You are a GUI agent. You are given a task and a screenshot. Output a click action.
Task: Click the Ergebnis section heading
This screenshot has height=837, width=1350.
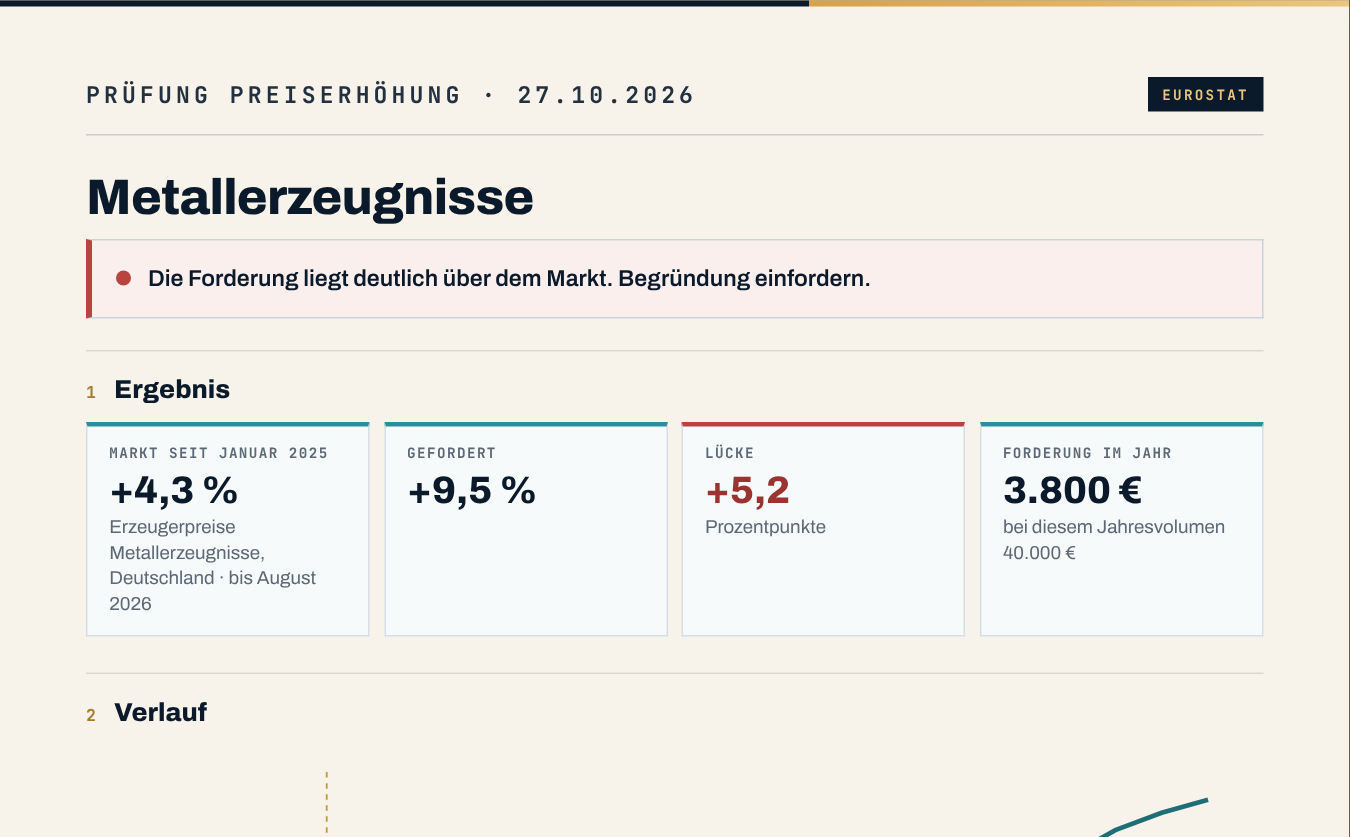(172, 389)
